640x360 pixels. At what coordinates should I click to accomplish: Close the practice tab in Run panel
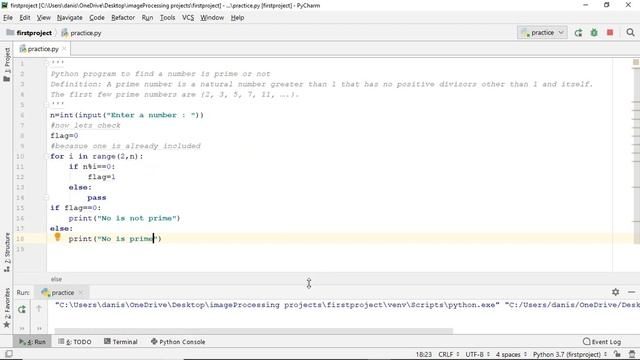pyautogui.click(x=81, y=292)
